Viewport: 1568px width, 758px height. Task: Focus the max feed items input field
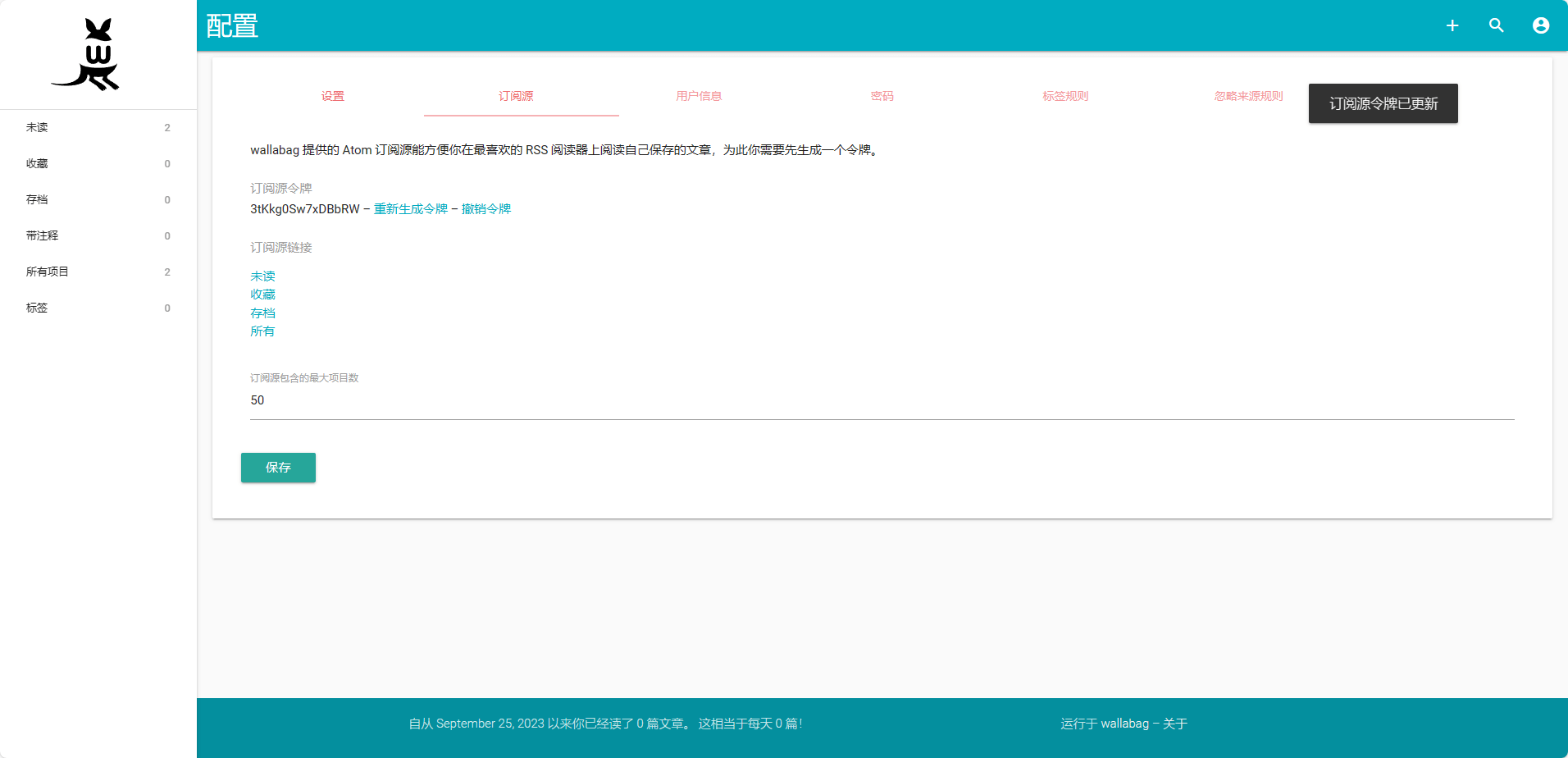[882, 400]
